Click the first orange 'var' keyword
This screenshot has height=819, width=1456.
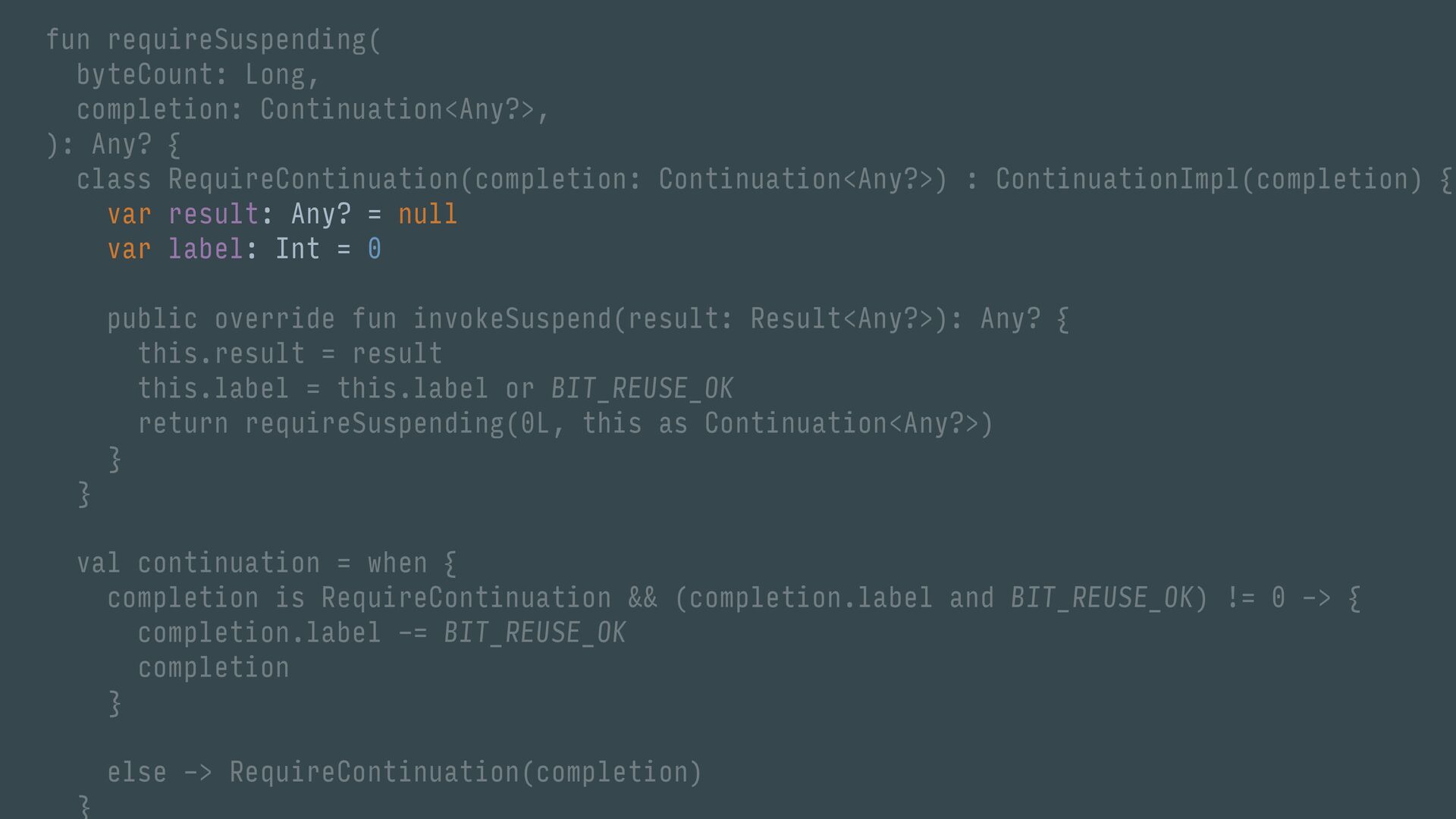pyautogui.click(x=129, y=215)
